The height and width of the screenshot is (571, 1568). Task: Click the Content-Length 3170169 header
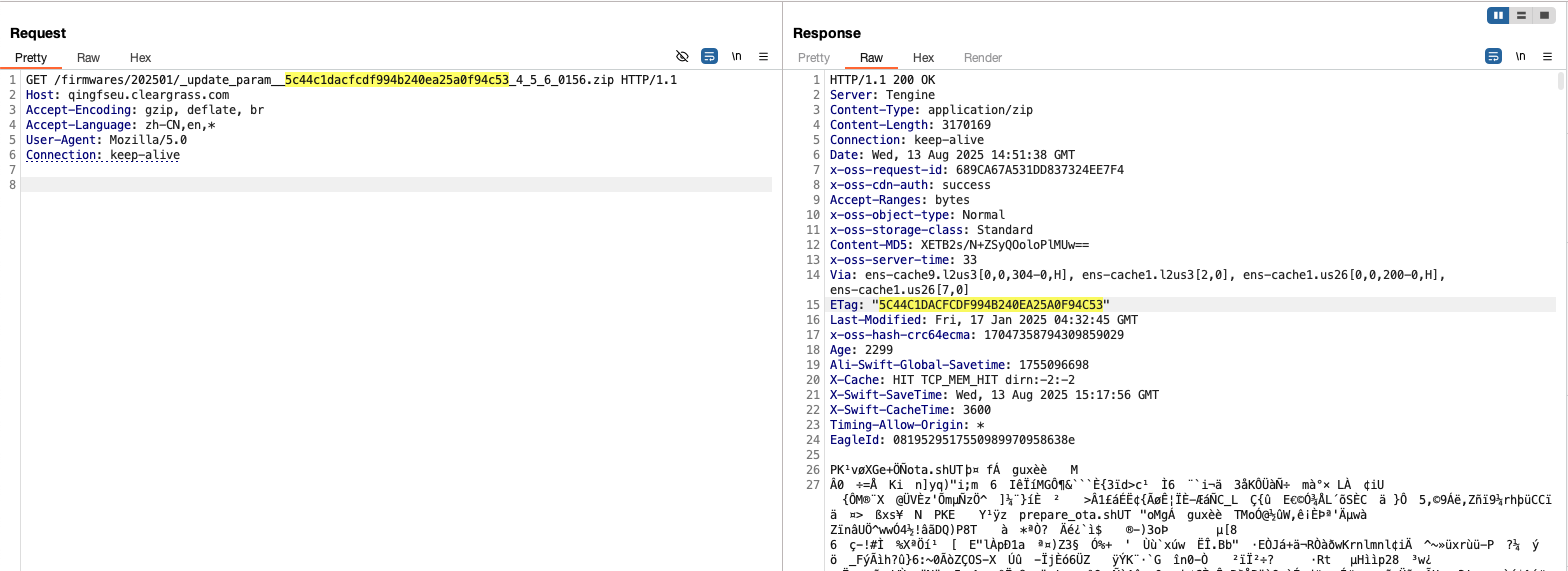[910, 125]
